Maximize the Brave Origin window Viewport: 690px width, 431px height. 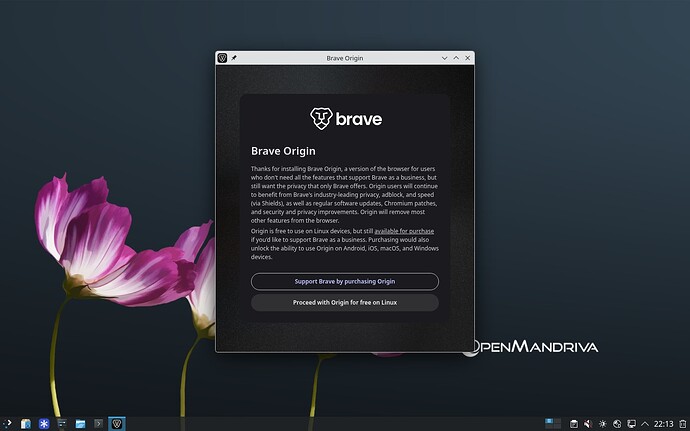point(456,58)
